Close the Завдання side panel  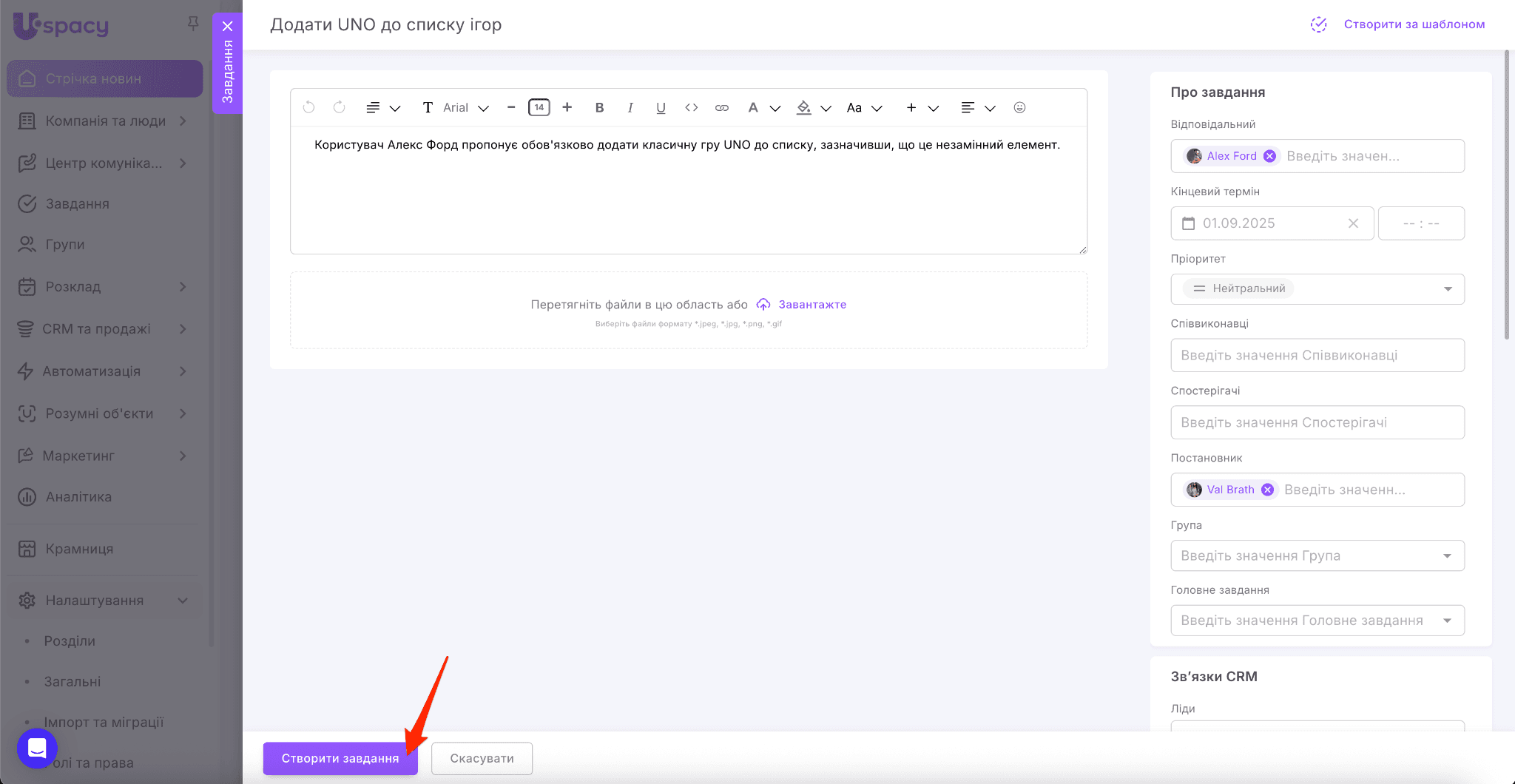coord(228,26)
